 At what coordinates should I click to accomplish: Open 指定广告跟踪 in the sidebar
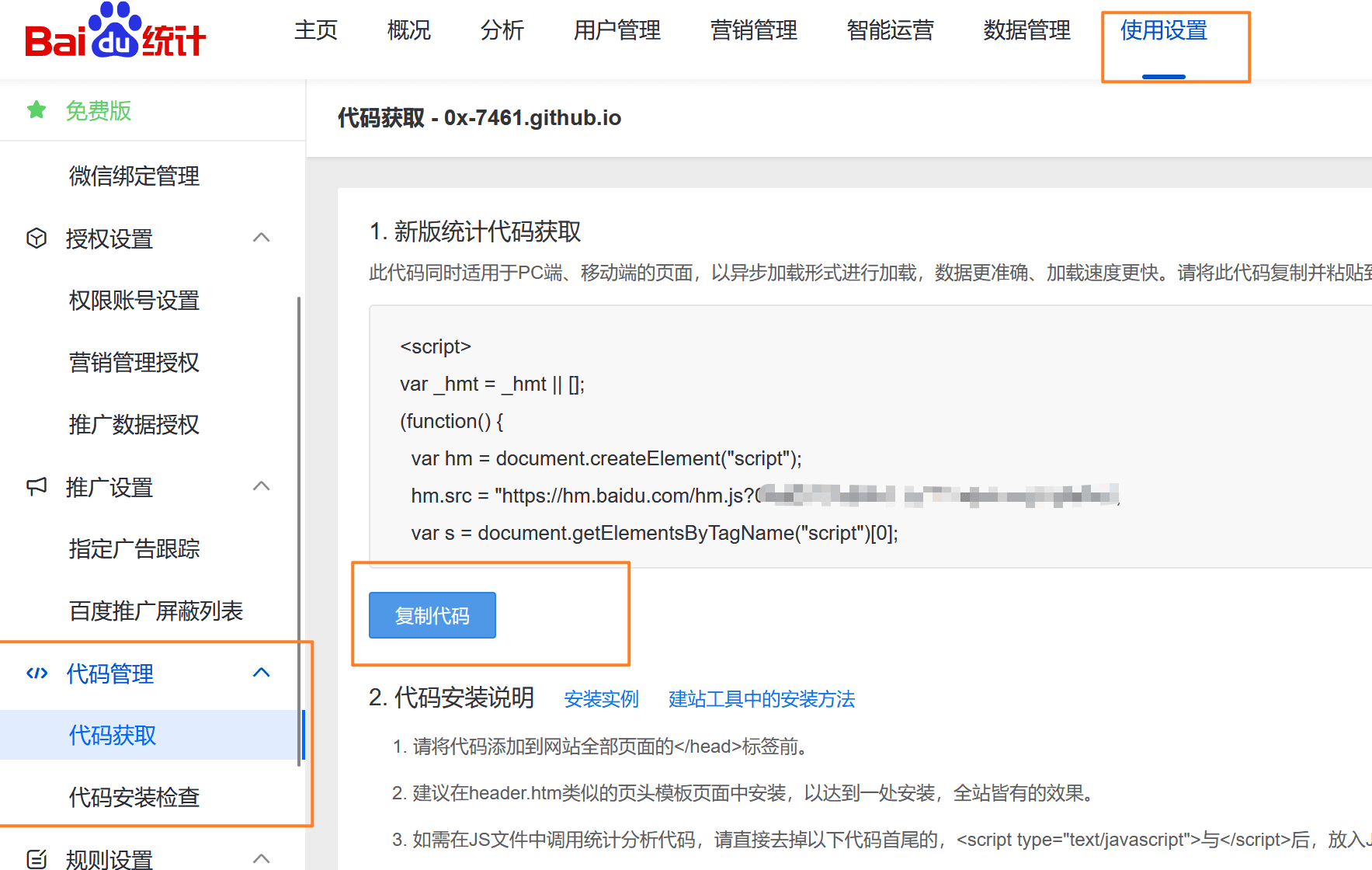point(134,549)
